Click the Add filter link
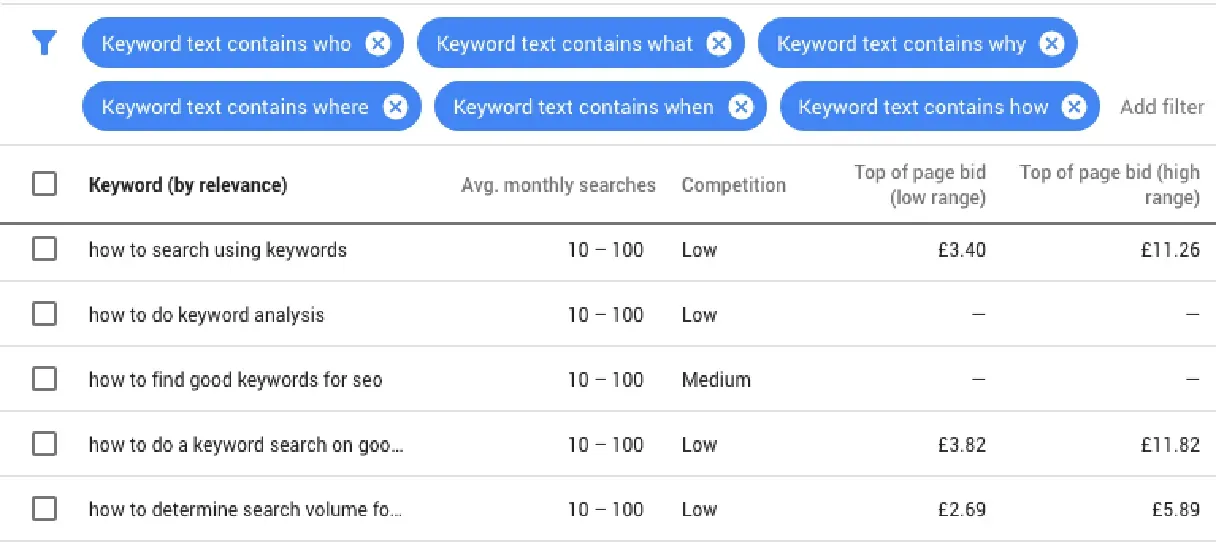 click(1161, 107)
